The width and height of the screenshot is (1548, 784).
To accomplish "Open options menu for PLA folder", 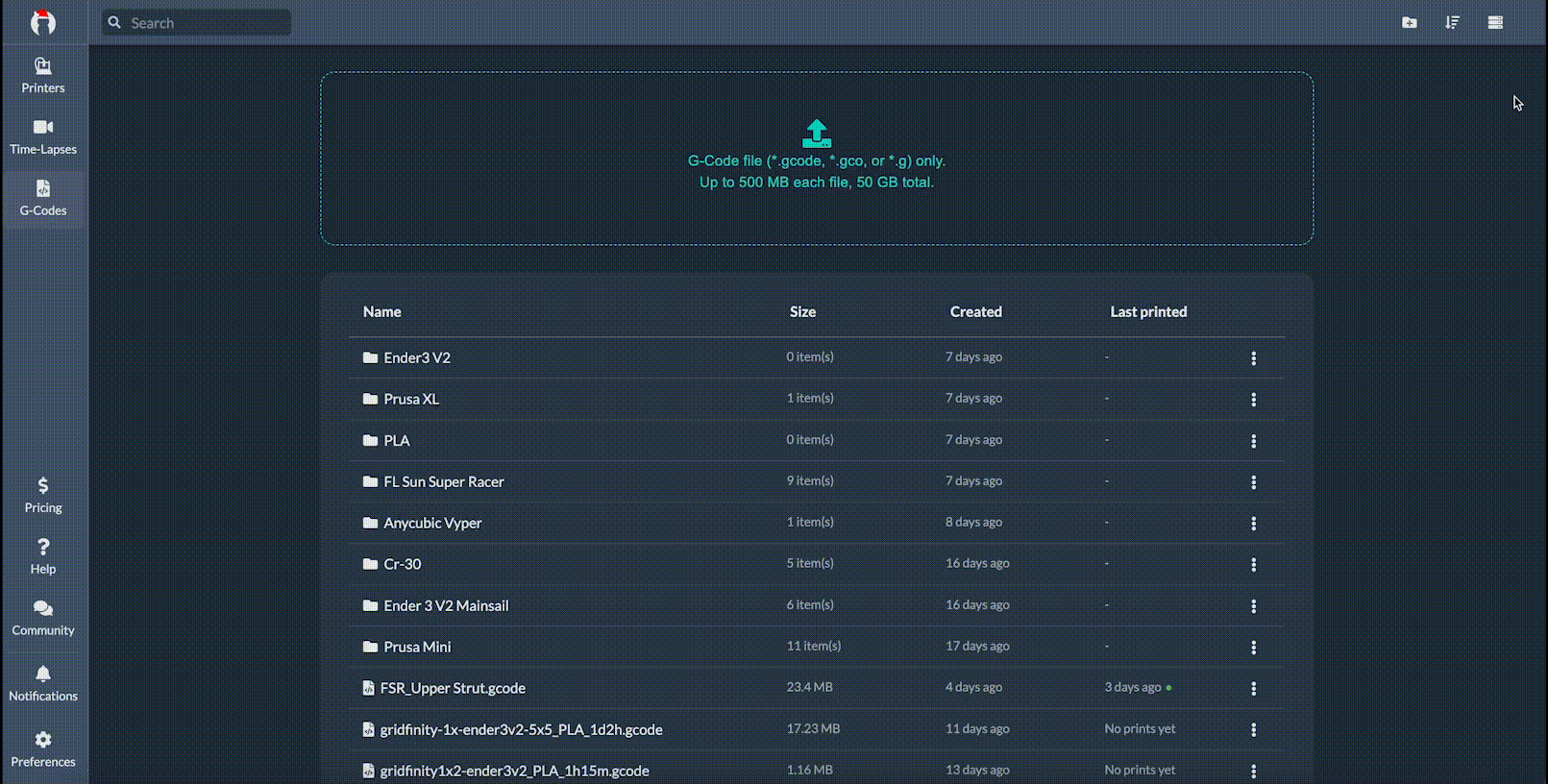I will (x=1253, y=440).
